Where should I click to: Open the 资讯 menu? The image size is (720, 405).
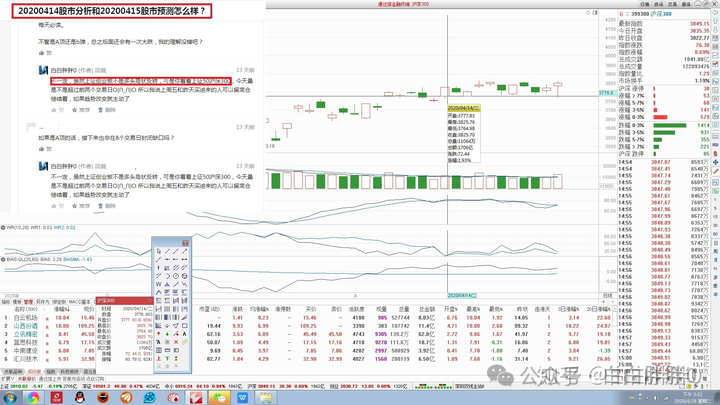(659, 4)
